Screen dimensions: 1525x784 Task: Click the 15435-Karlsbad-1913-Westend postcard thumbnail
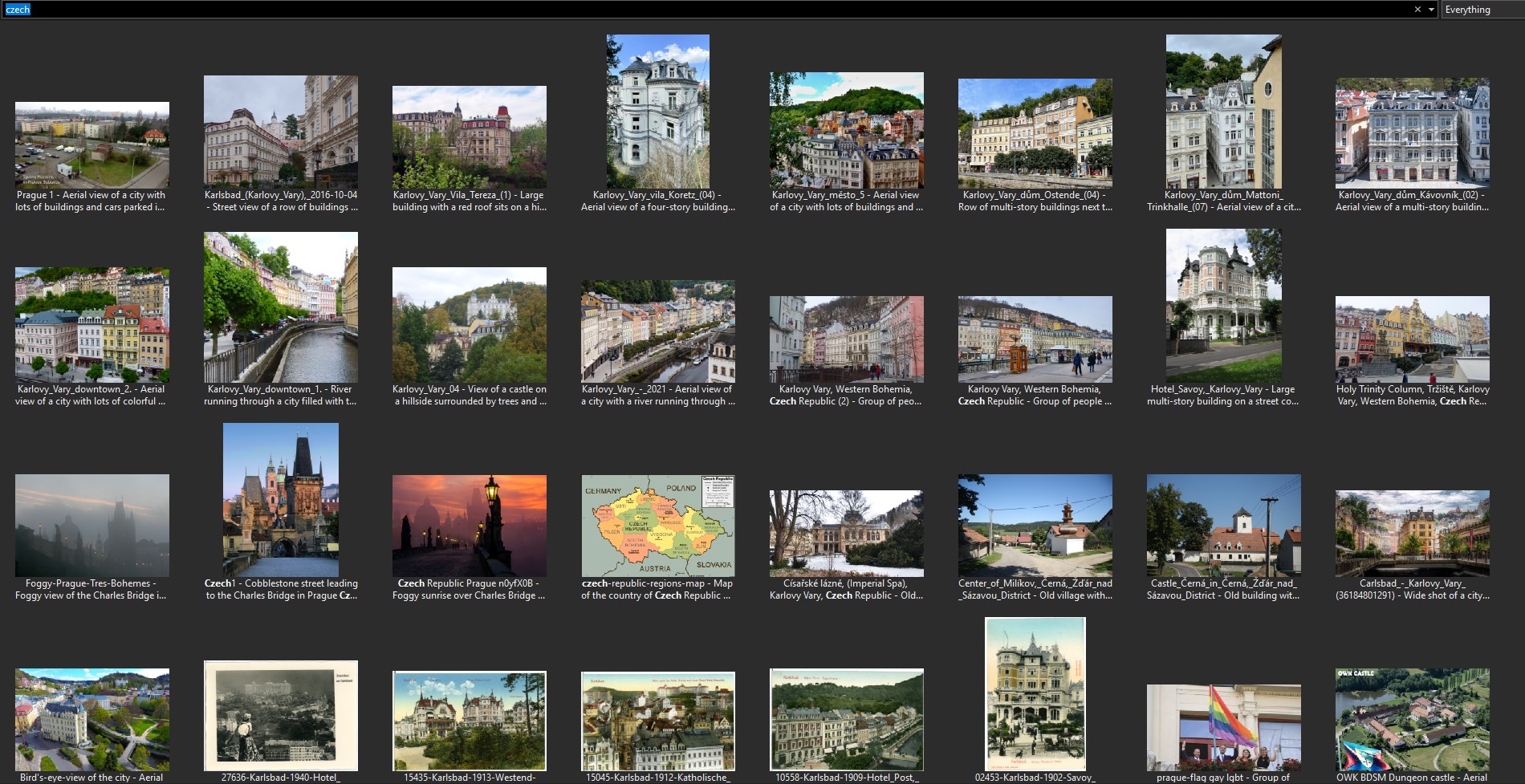coord(470,721)
